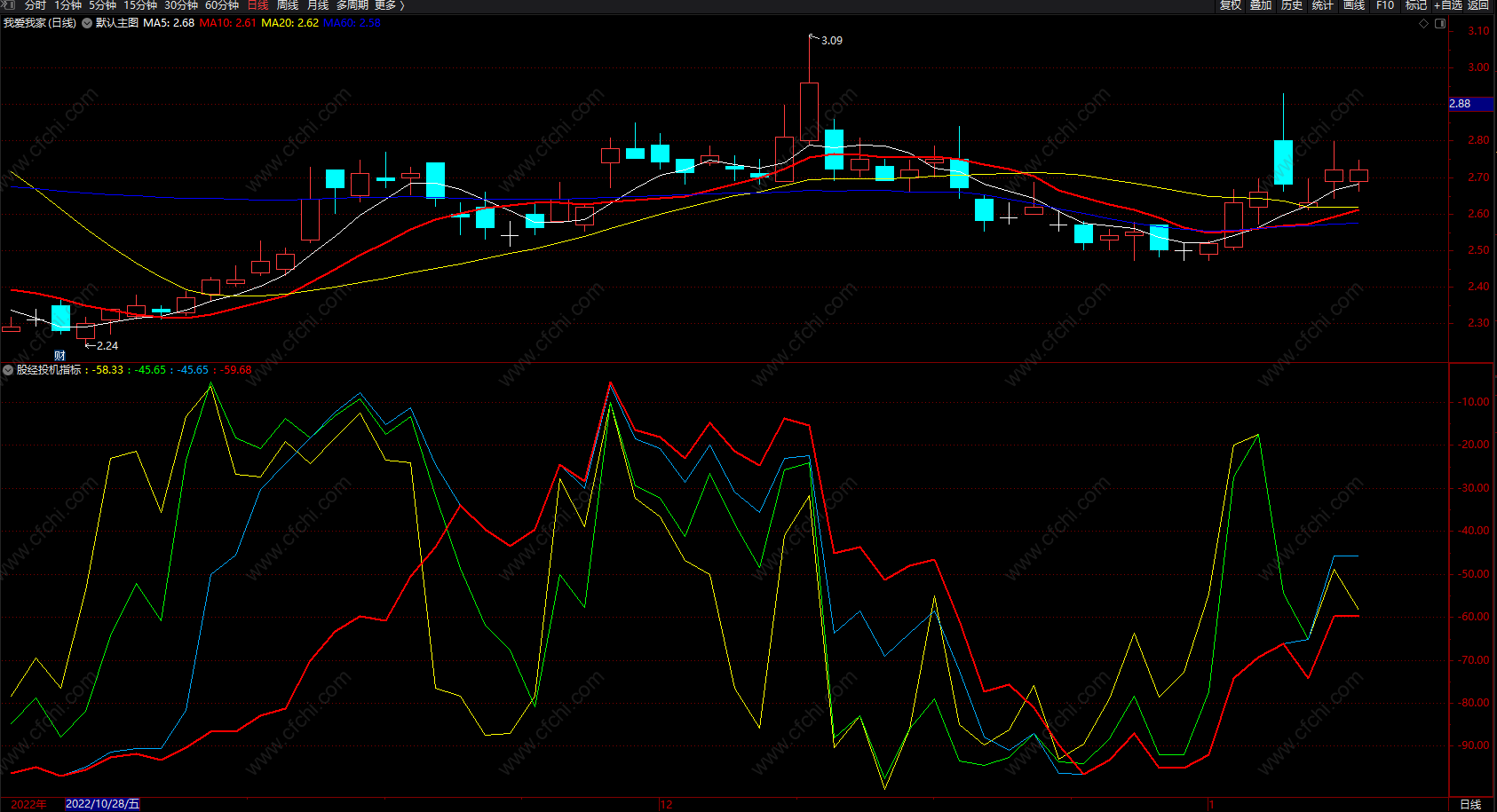Open F10 company information
The width and height of the screenshot is (1497, 812).
point(1385,5)
